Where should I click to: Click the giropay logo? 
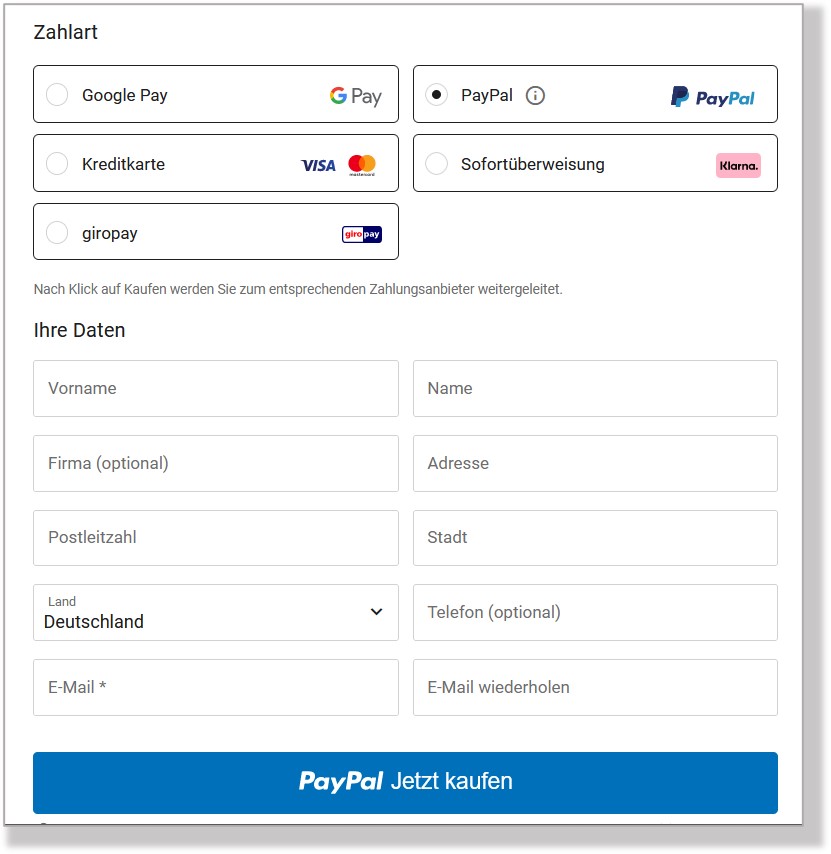coord(362,234)
